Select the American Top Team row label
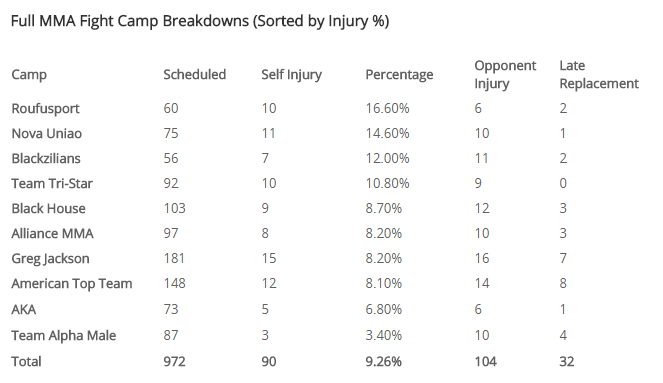663x383 pixels. [x=71, y=284]
